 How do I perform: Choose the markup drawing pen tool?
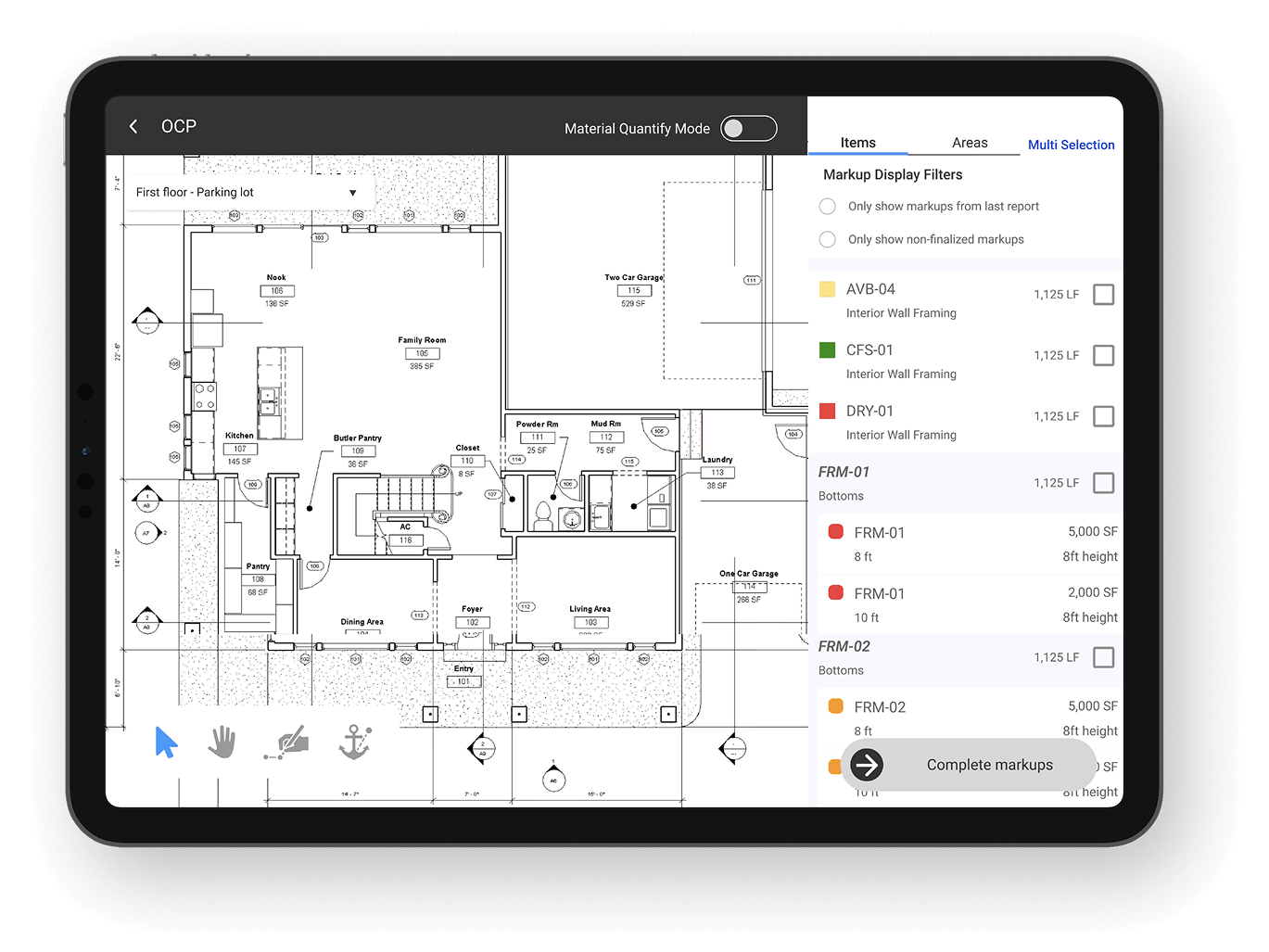pos(286,743)
